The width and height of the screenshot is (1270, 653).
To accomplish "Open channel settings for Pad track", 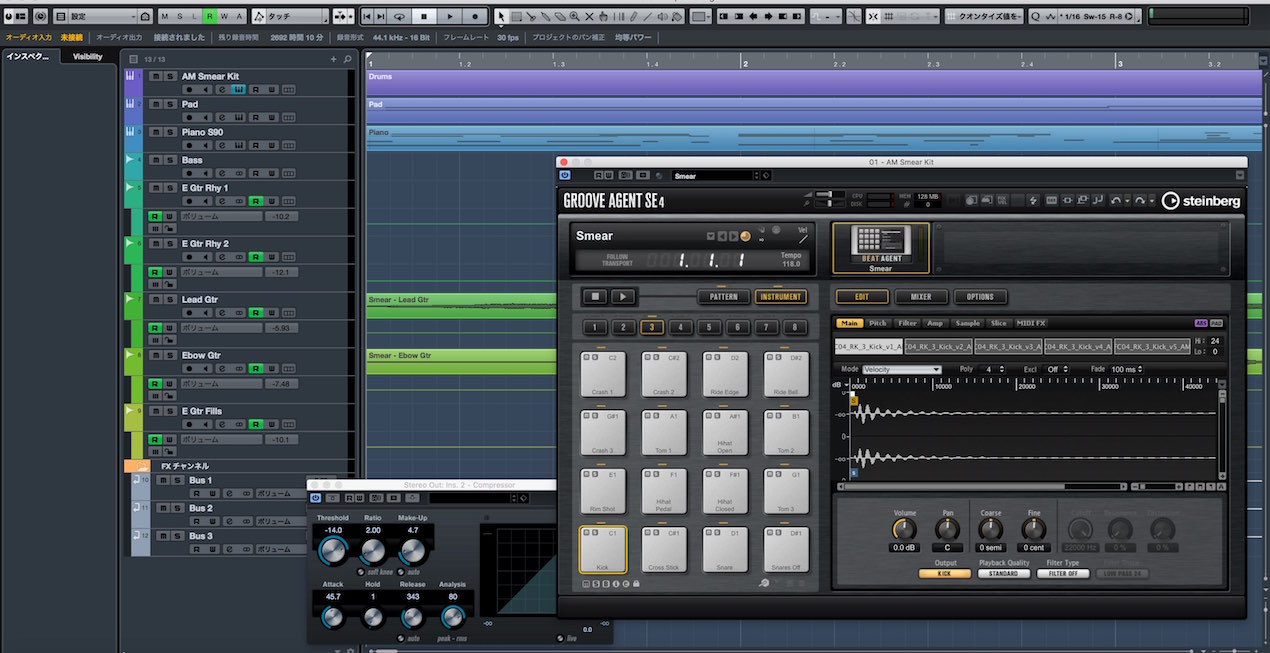I will (222, 117).
